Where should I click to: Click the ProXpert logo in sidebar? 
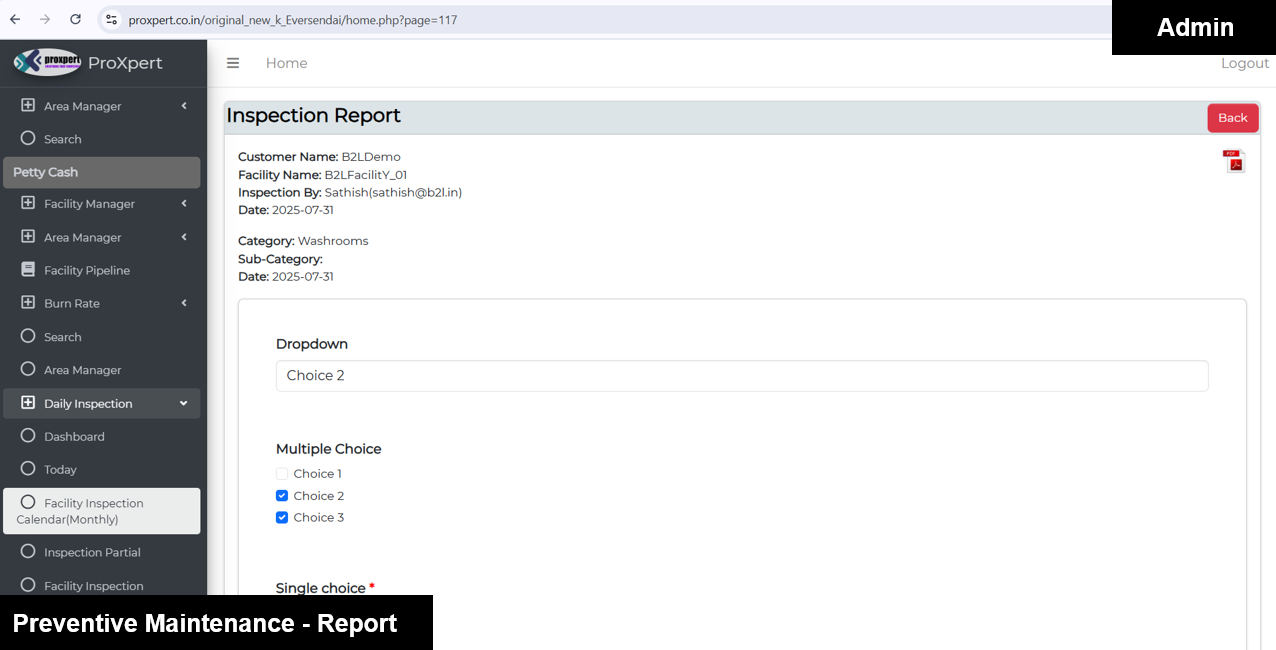tap(48, 62)
